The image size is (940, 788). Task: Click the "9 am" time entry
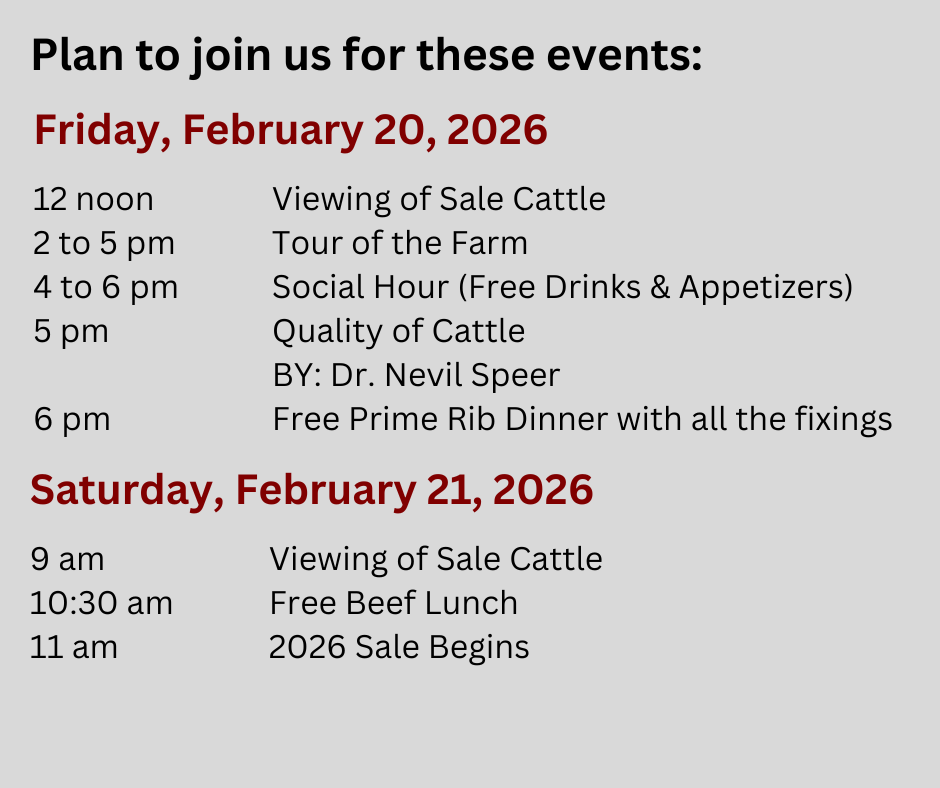pyautogui.click(x=68, y=559)
